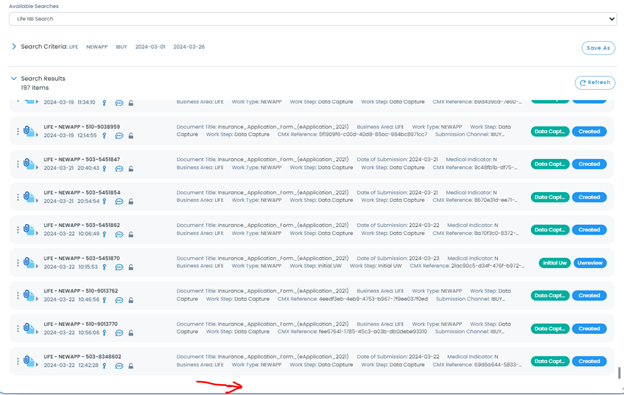Screen dimensions: 624x395
Task: Select title LIFE - NEWAPP - 510-9013762
Action: pos(81,291)
